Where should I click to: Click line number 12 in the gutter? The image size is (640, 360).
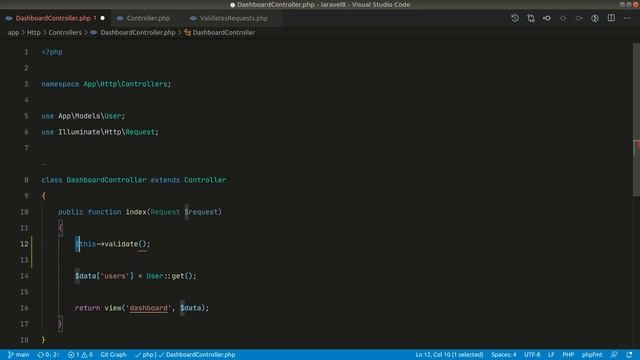pos(24,244)
